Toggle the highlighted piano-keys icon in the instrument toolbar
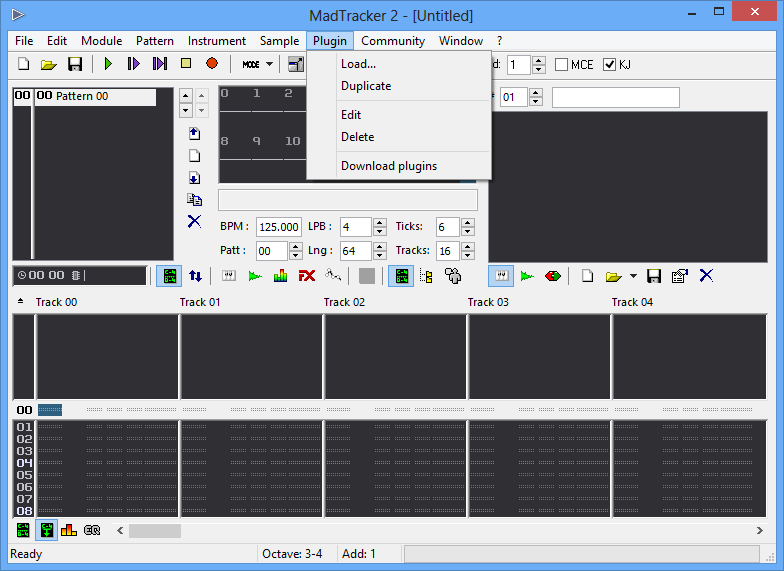Viewport: 784px width, 571px height. 501,276
